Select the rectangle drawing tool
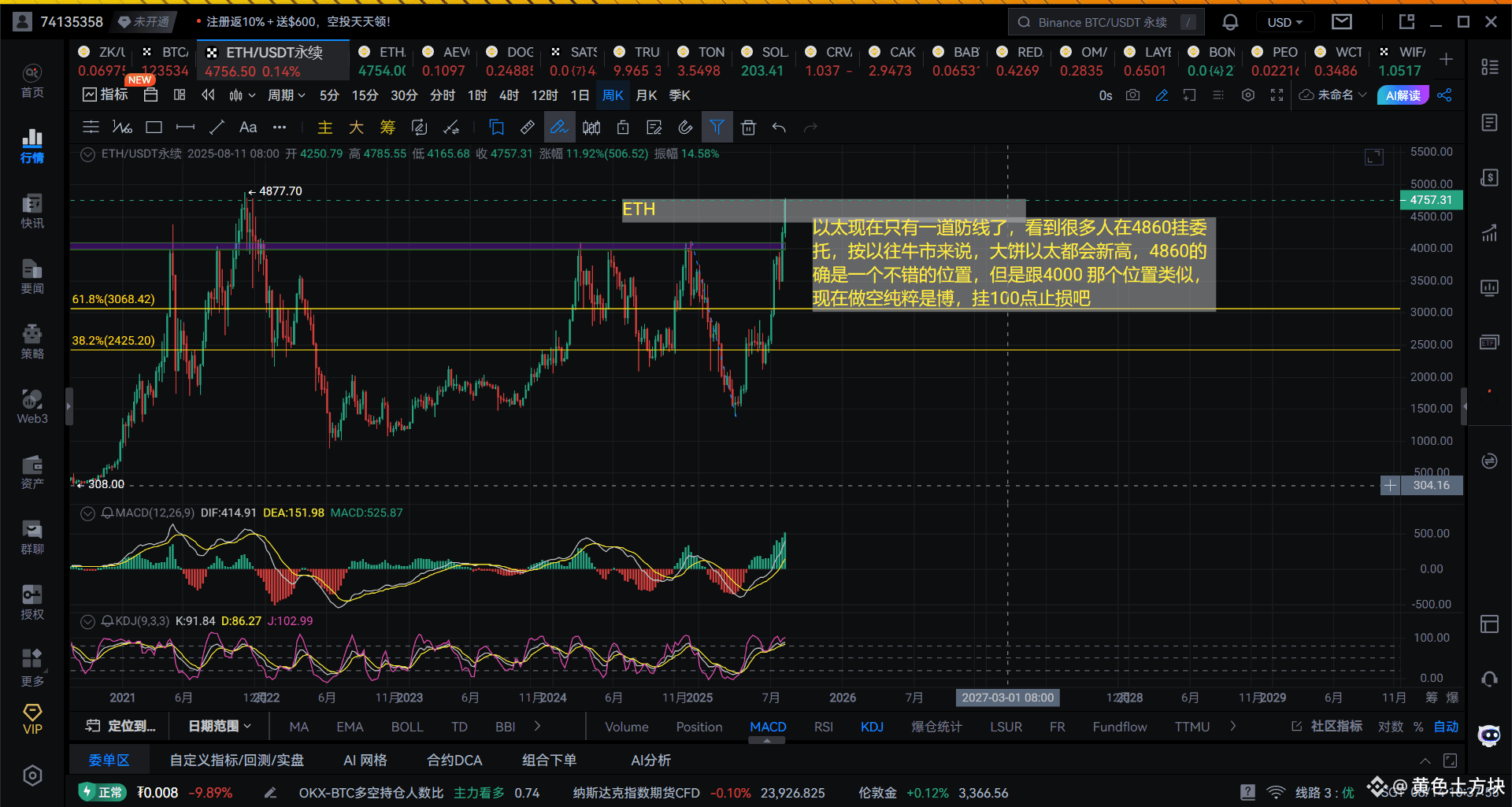This screenshot has width=1512, height=807. pos(154,127)
